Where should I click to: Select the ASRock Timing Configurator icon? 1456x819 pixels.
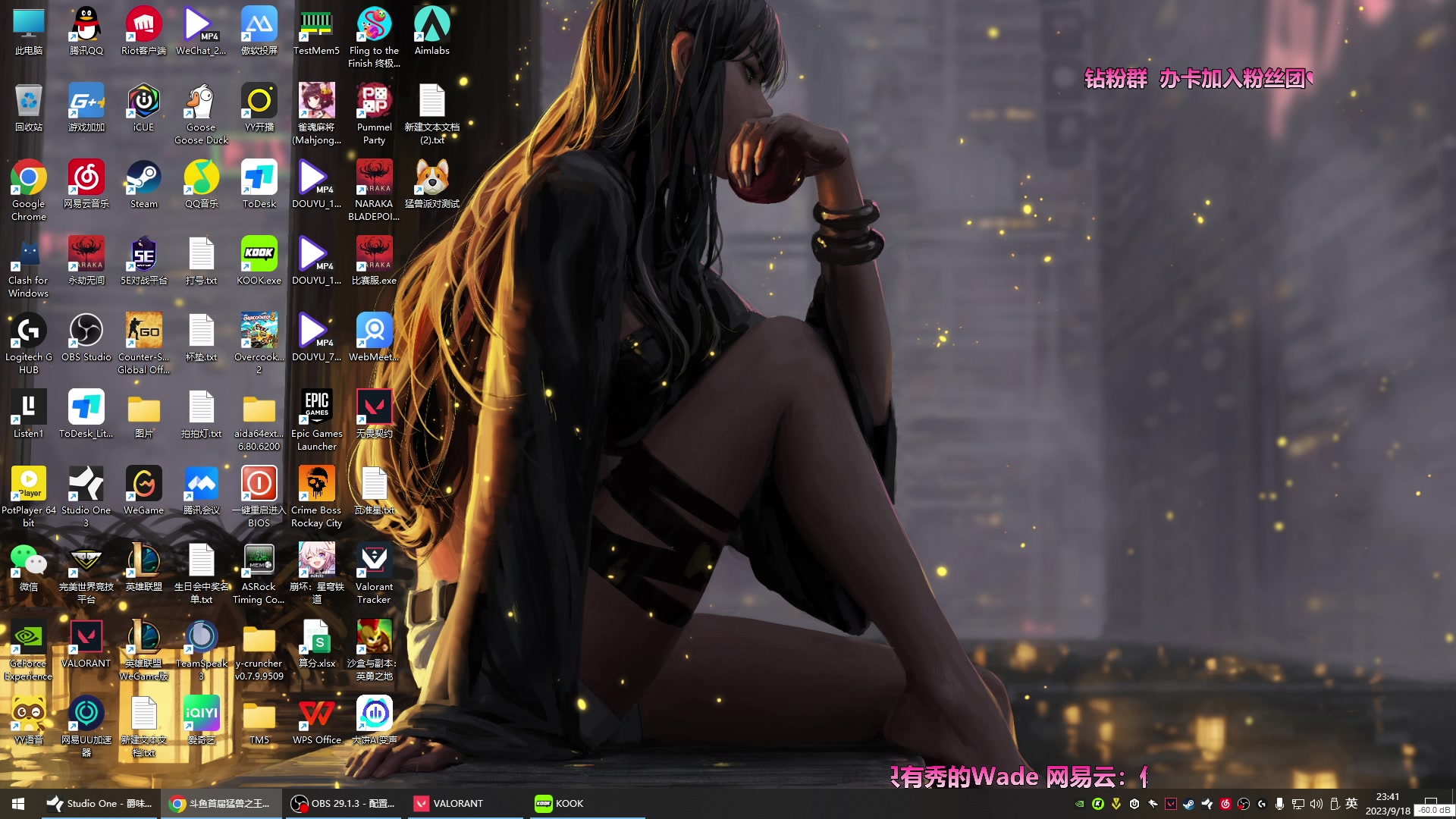click(259, 573)
